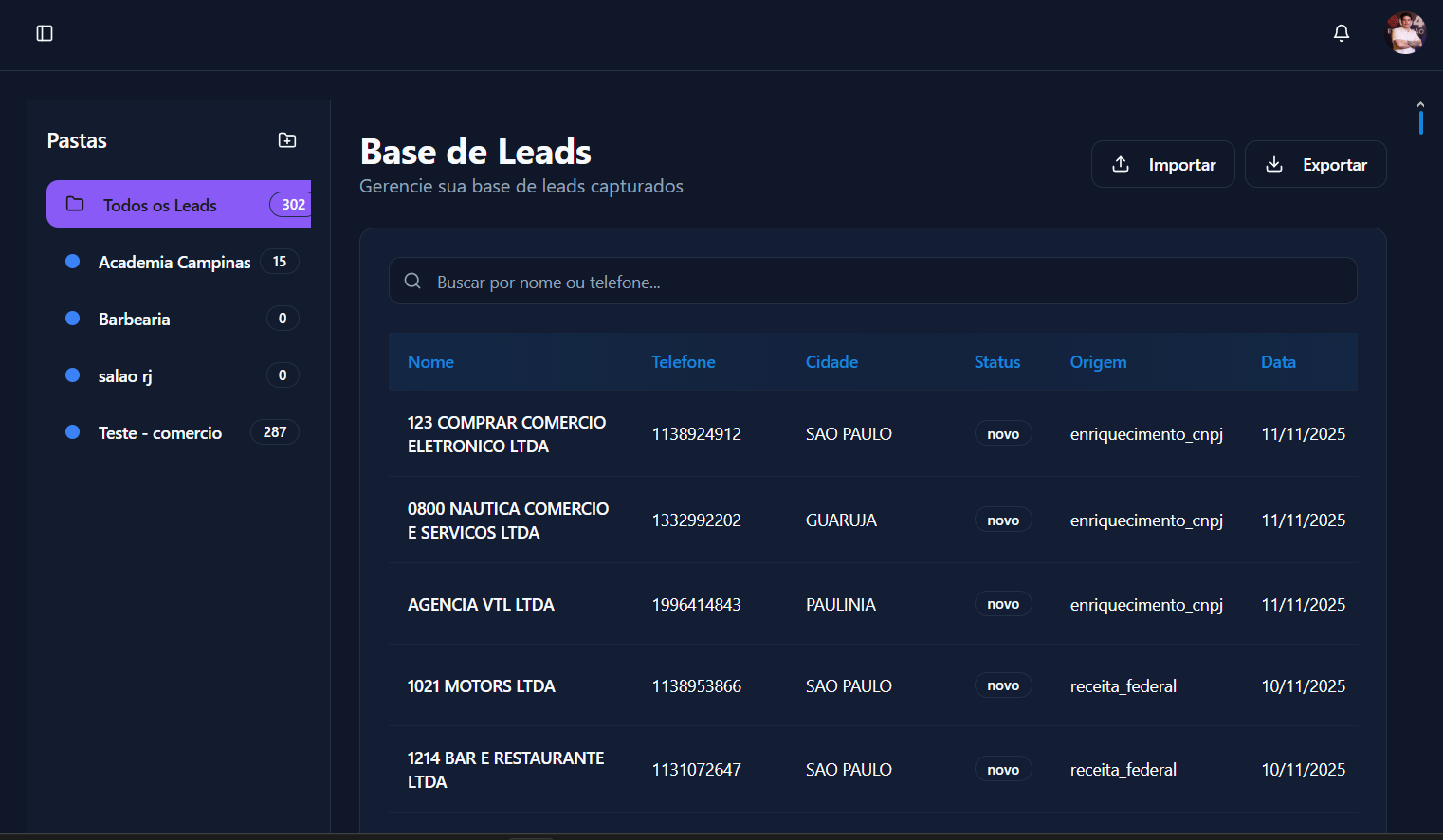Click the download icon inside Exportar button
The image size is (1443, 840).
[x=1275, y=164]
